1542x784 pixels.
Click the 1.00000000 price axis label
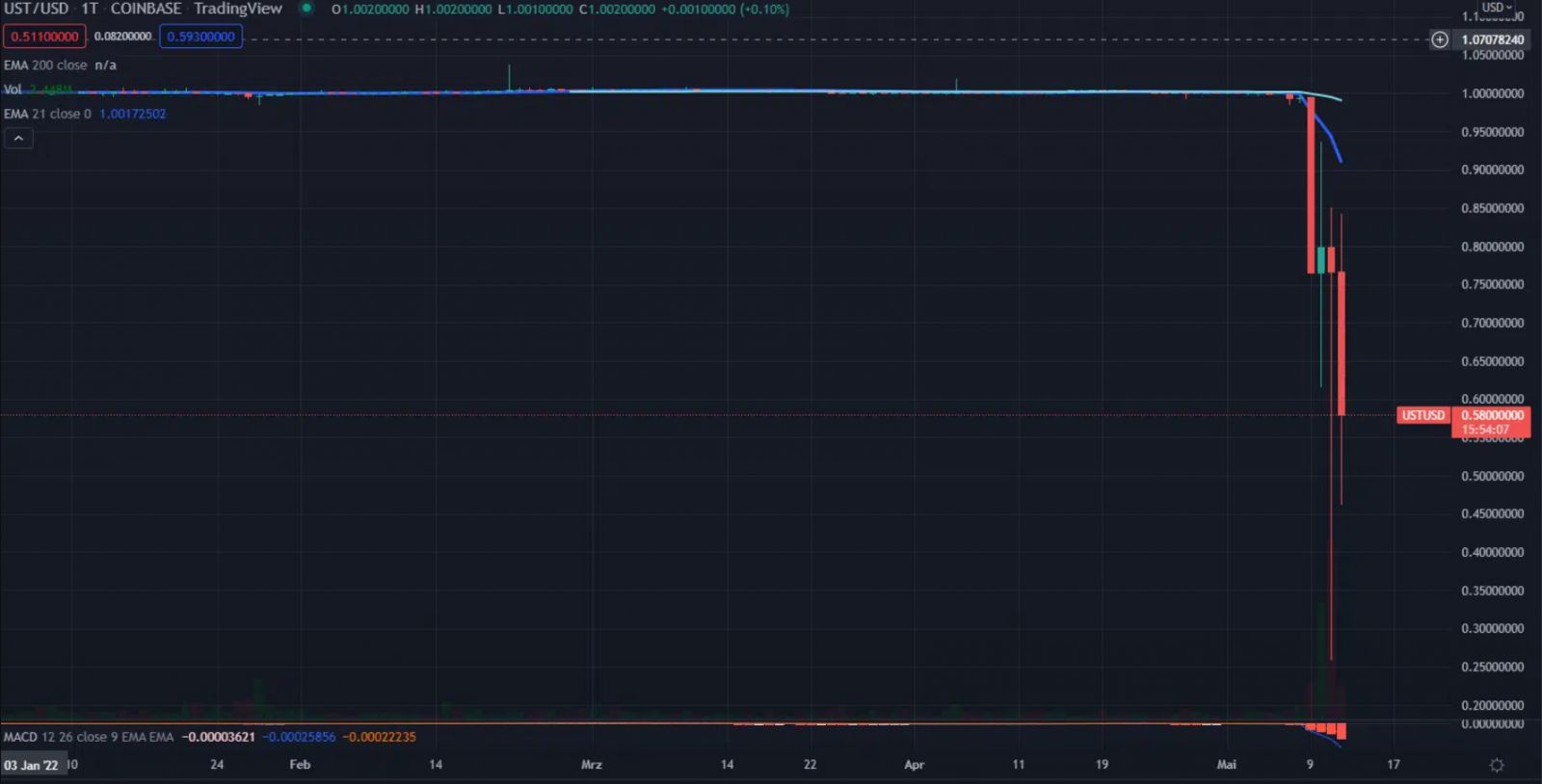click(x=1492, y=93)
